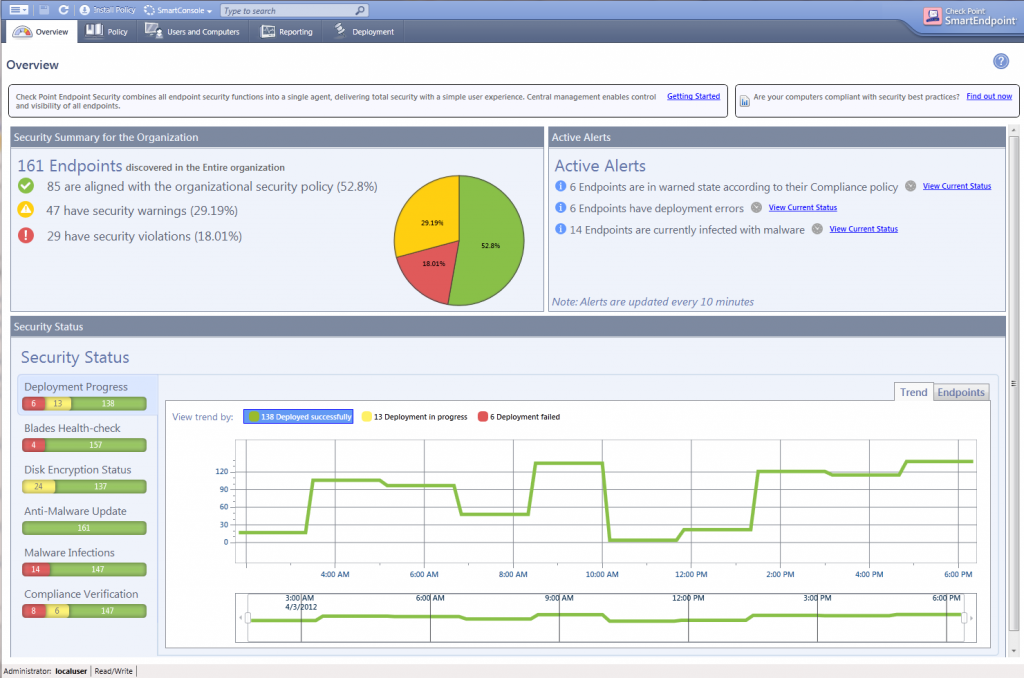Click the Compliance Verification status bar
Screen dimensions: 1024x678
84,610
